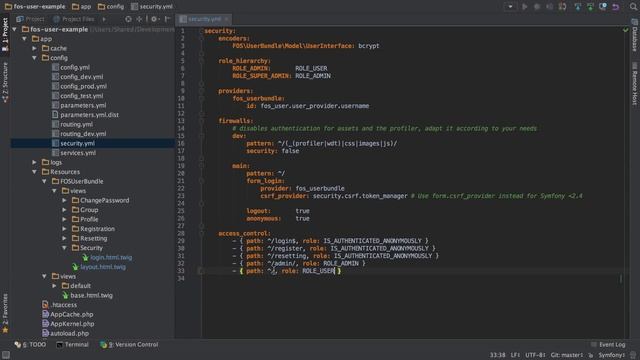The image size is (640, 360).
Task: Click the app breadcrumb
Action: click(82, 7)
